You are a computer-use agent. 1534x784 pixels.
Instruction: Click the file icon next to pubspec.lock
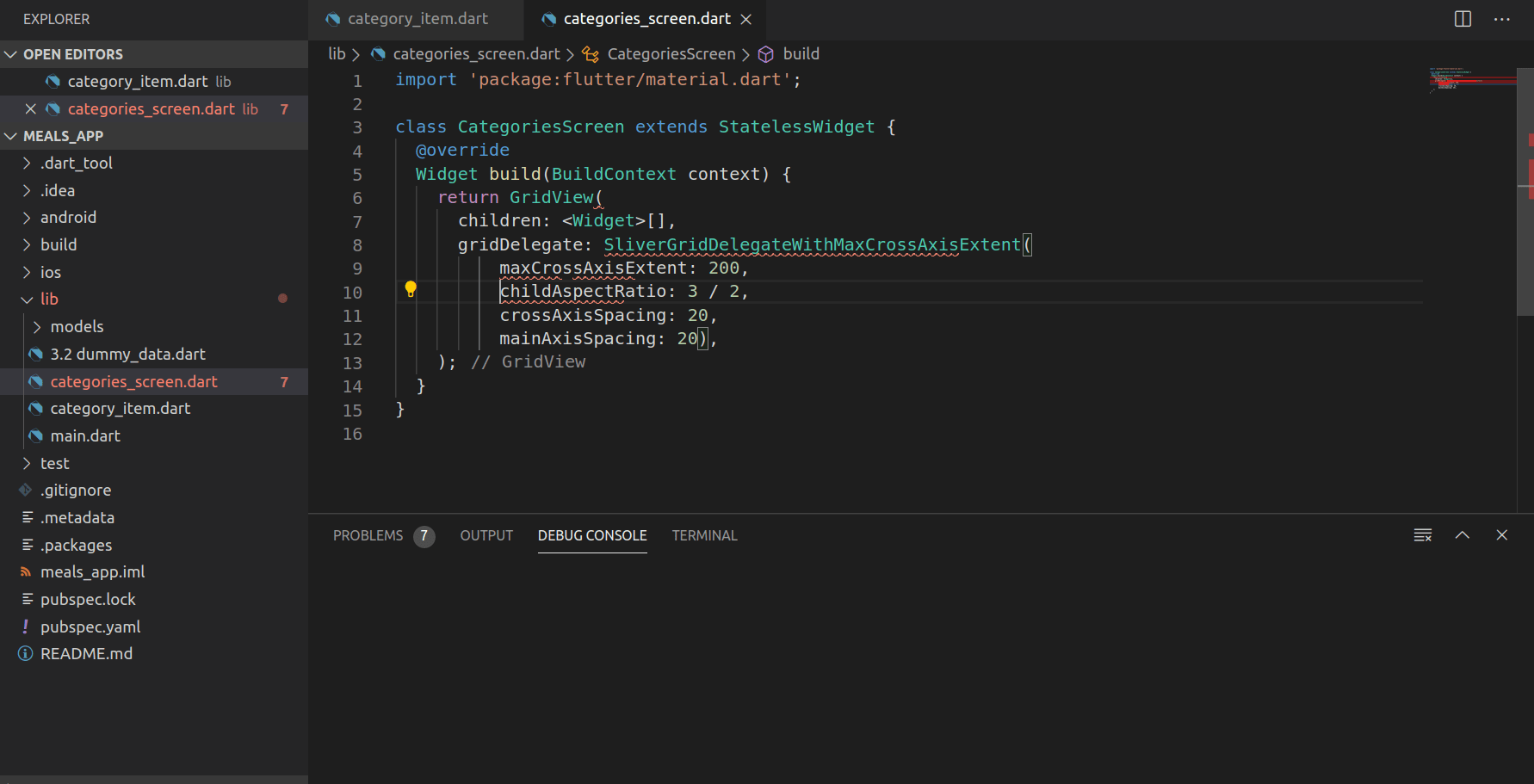click(28, 599)
